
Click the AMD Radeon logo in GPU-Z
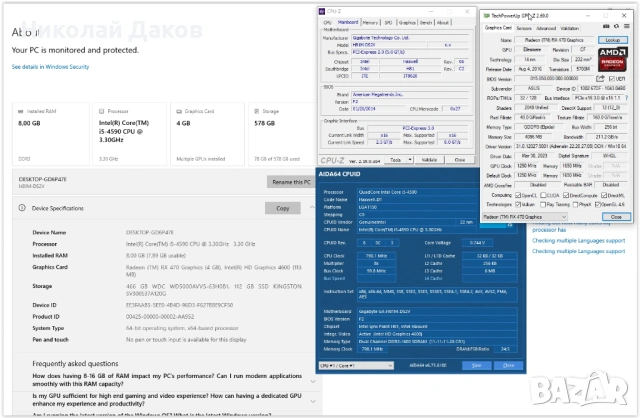(613, 60)
